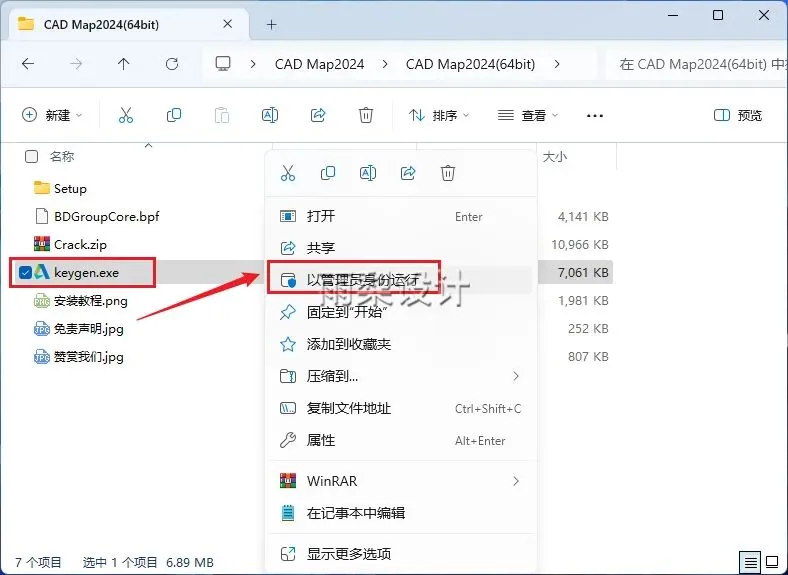The image size is (788, 575).
Task: Click the Setup folder icon
Action: point(42,188)
